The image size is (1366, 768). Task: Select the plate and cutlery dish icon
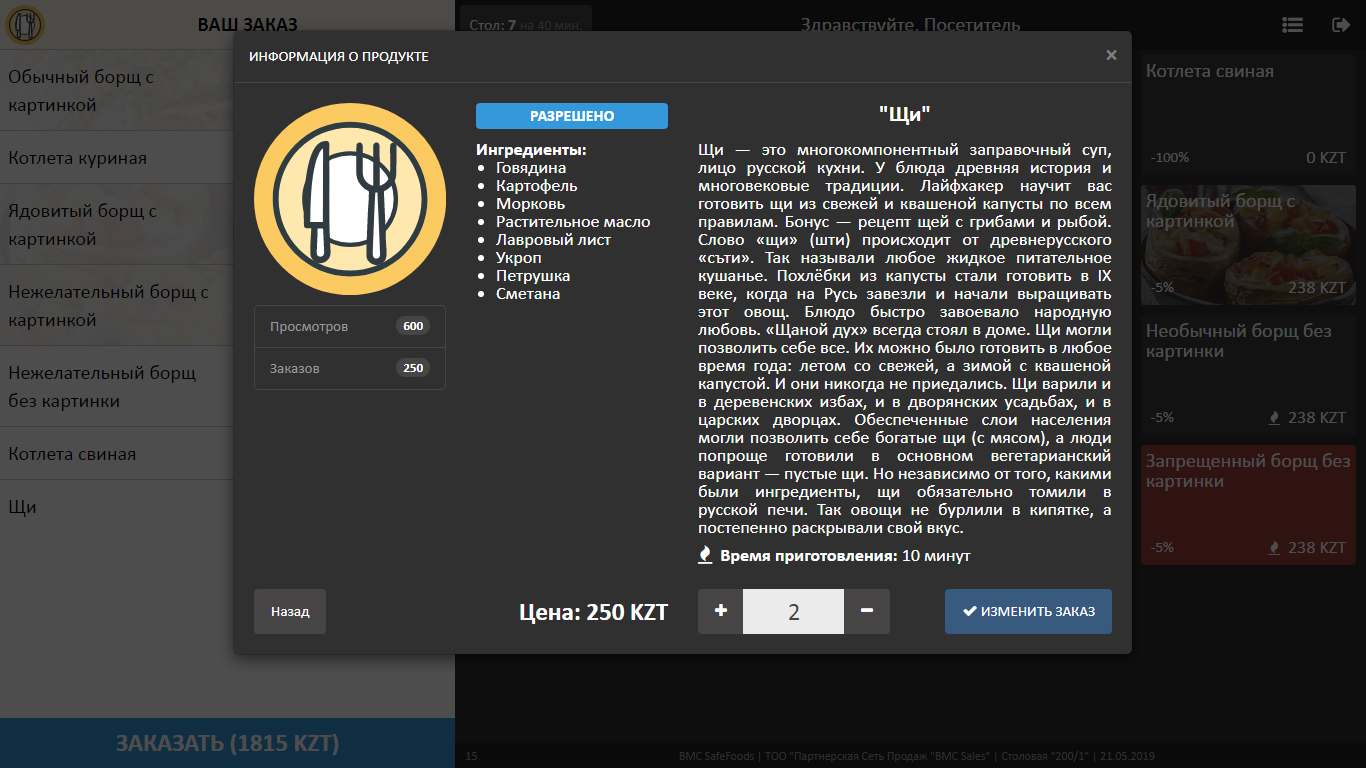pos(350,199)
